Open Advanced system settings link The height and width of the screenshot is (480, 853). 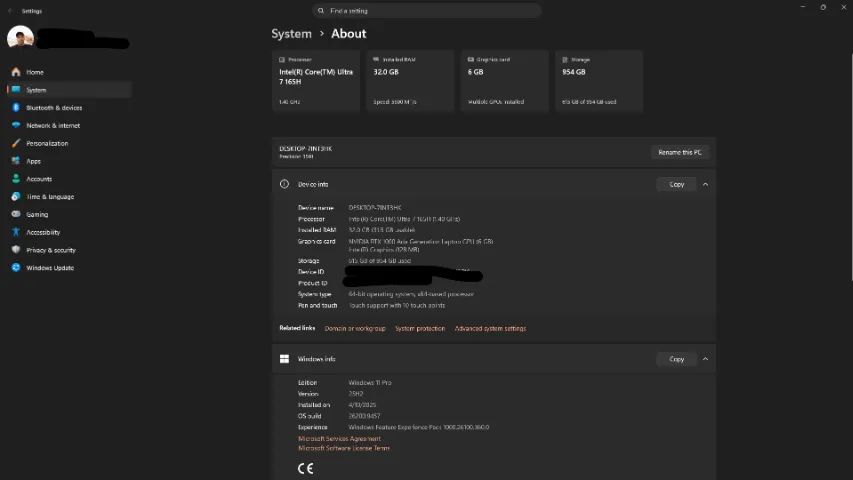click(490, 329)
